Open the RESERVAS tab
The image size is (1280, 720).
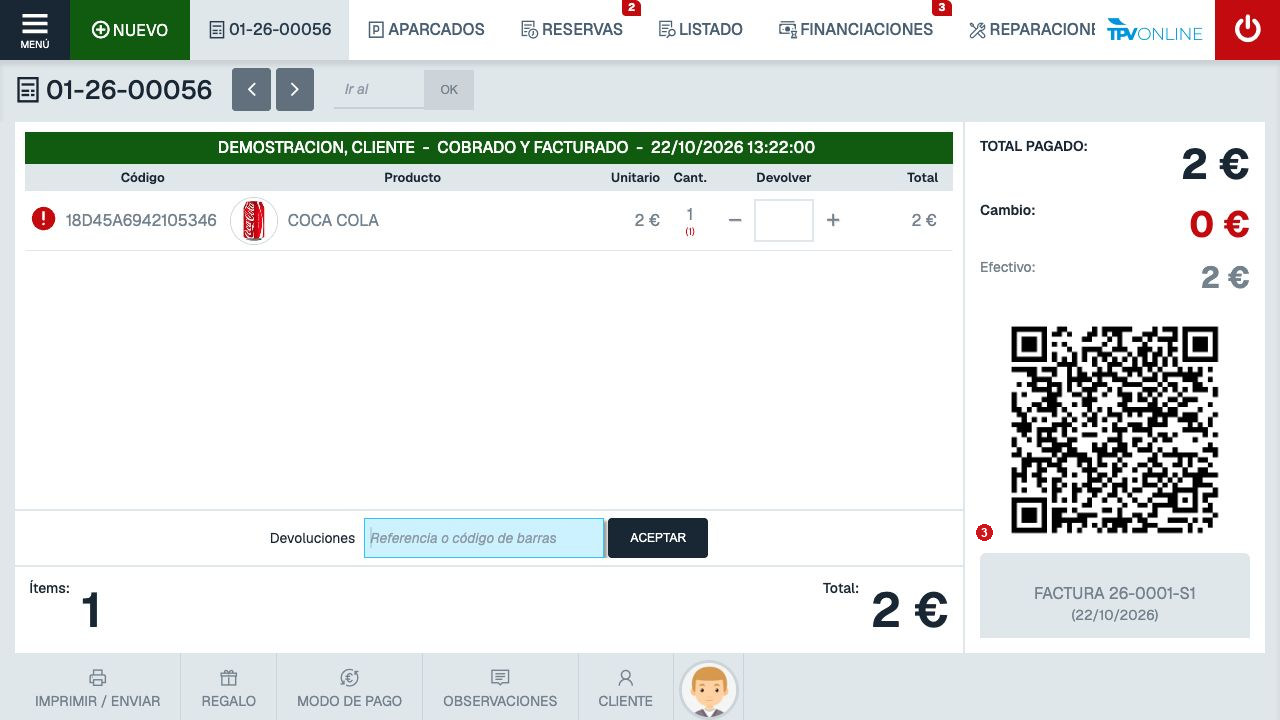572,30
